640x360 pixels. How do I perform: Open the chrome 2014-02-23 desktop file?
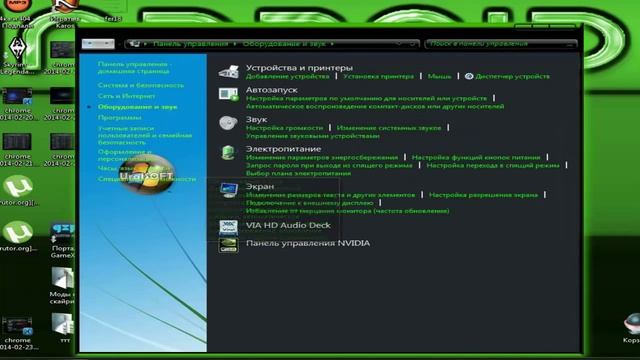pyautogui.click(x=17, y=333)
